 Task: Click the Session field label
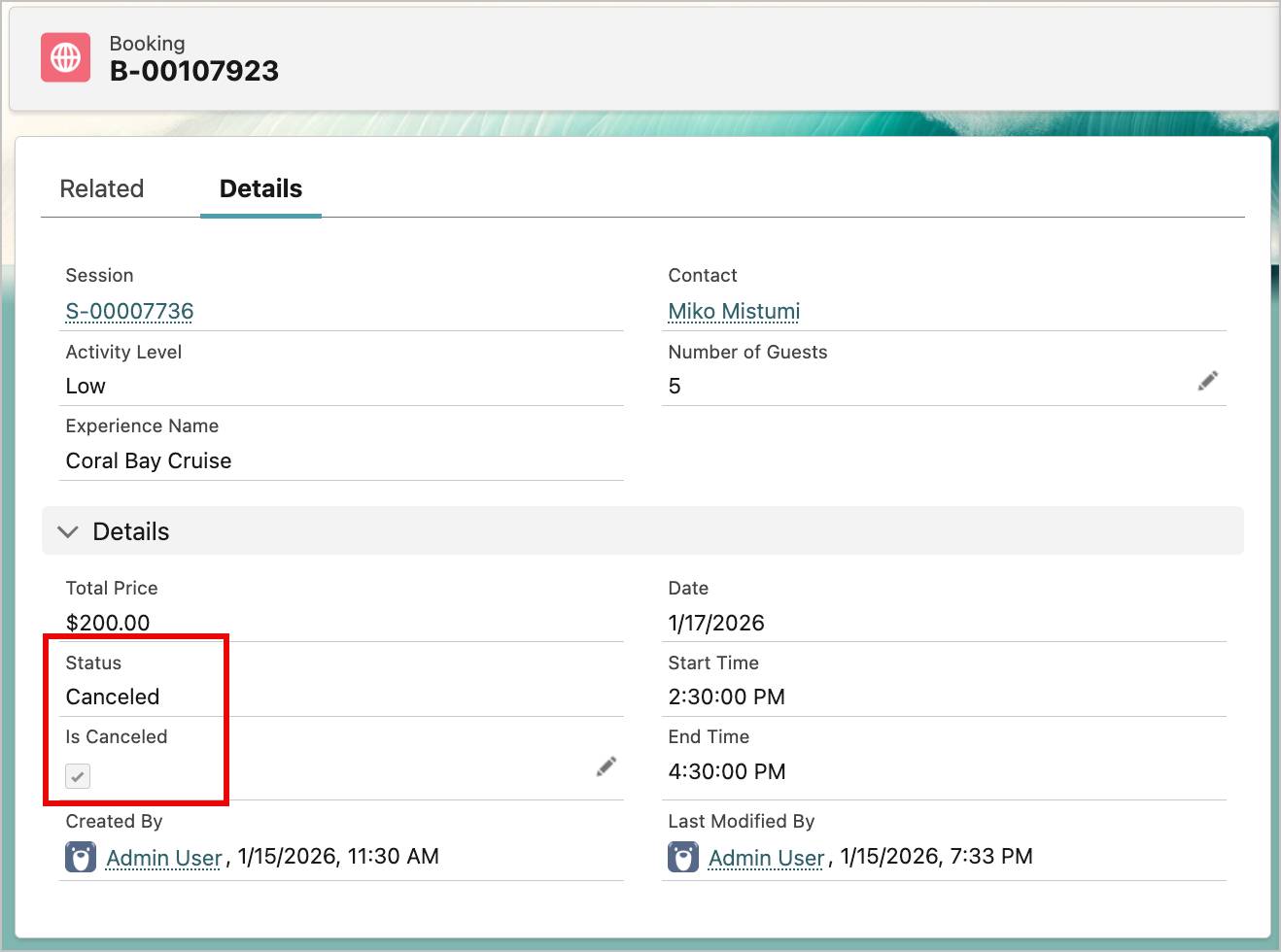(x=99, y=275)
